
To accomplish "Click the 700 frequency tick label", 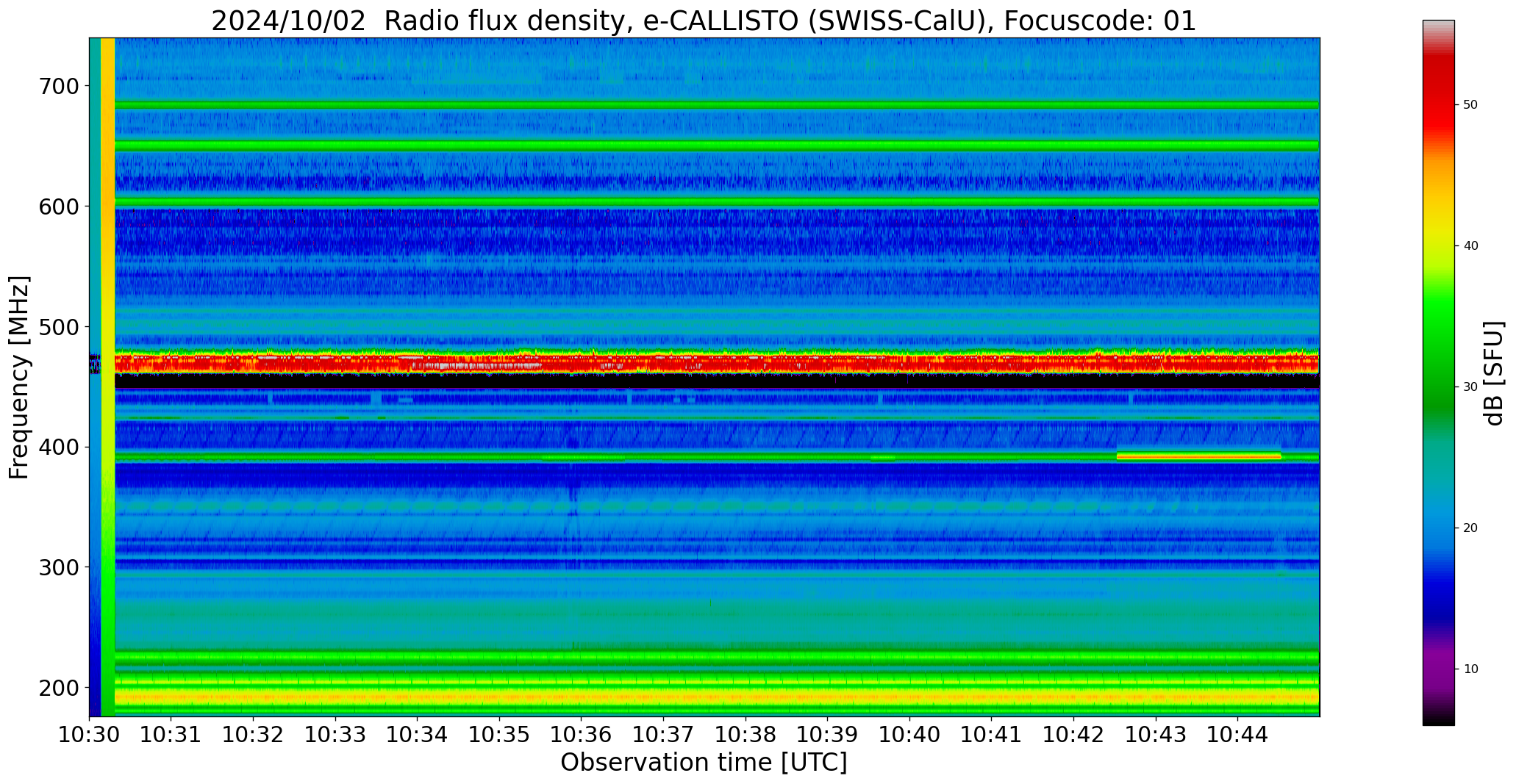I will [58, 87].
